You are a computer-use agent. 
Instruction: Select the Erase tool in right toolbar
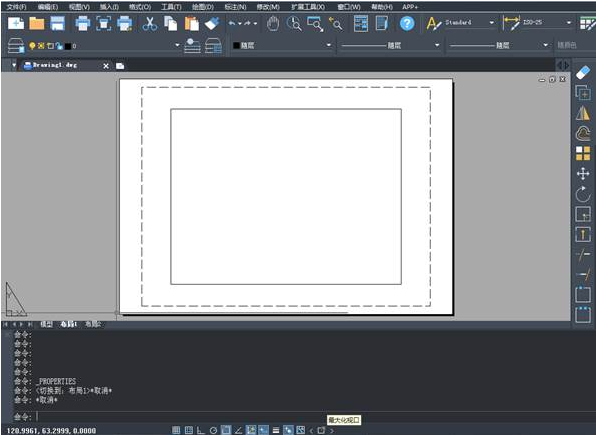tap(583, 72)
